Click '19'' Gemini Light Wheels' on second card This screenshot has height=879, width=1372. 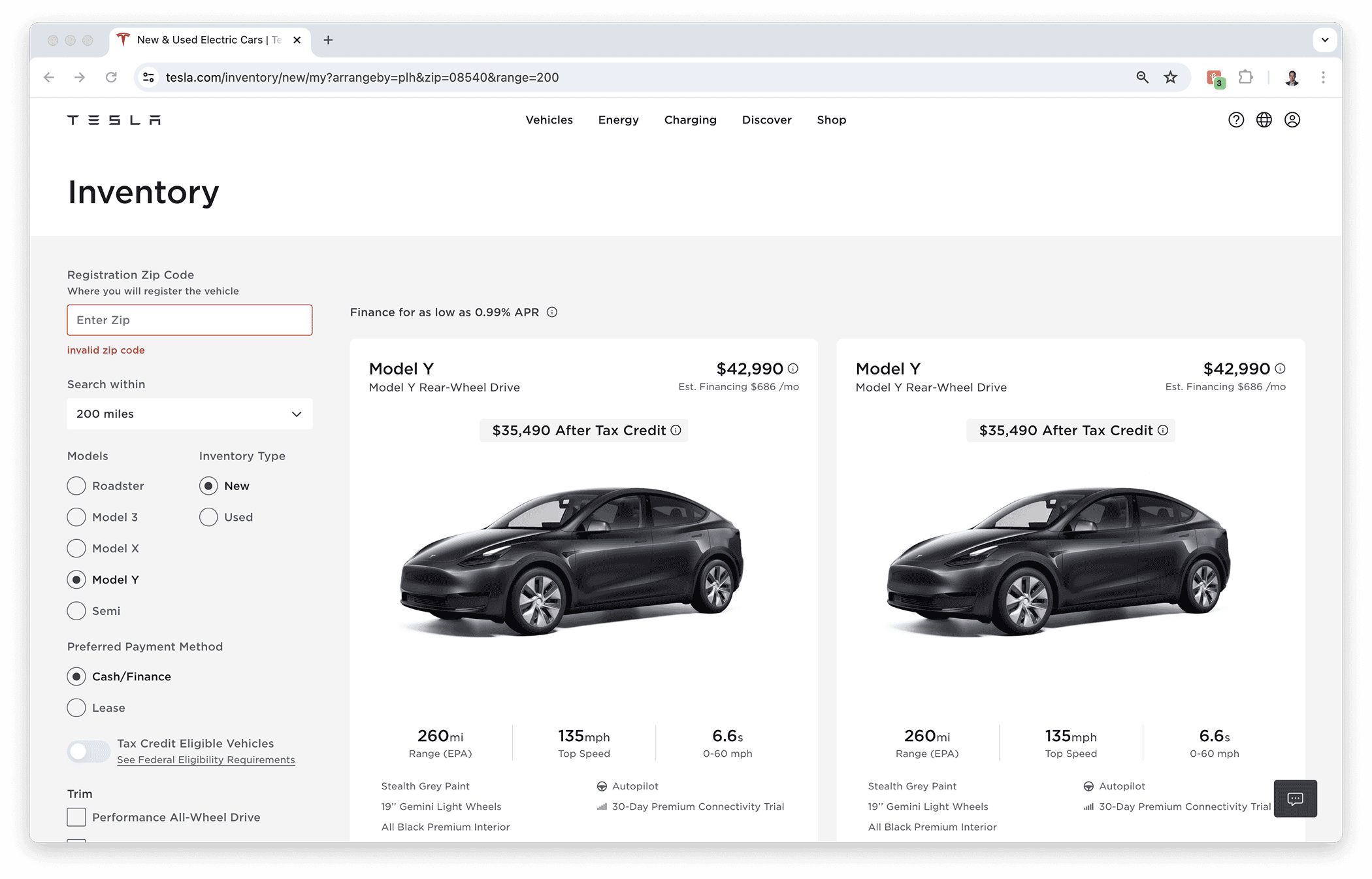point(928,806)
